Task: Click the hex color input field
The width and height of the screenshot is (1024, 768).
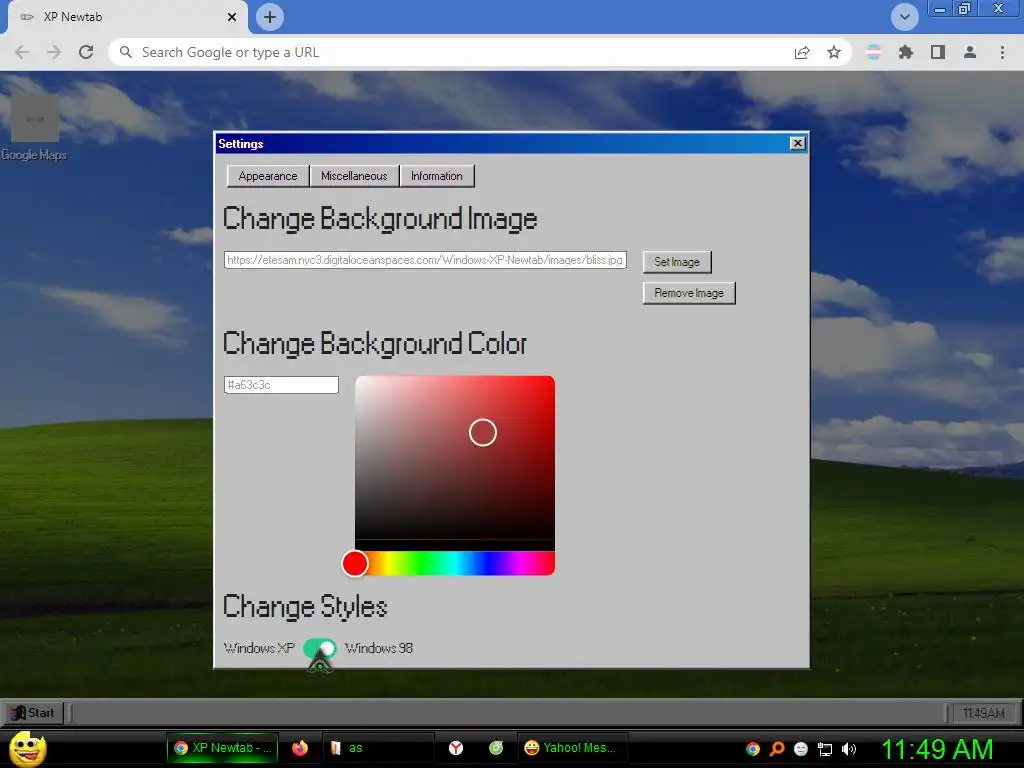Action: coord(281,385)
